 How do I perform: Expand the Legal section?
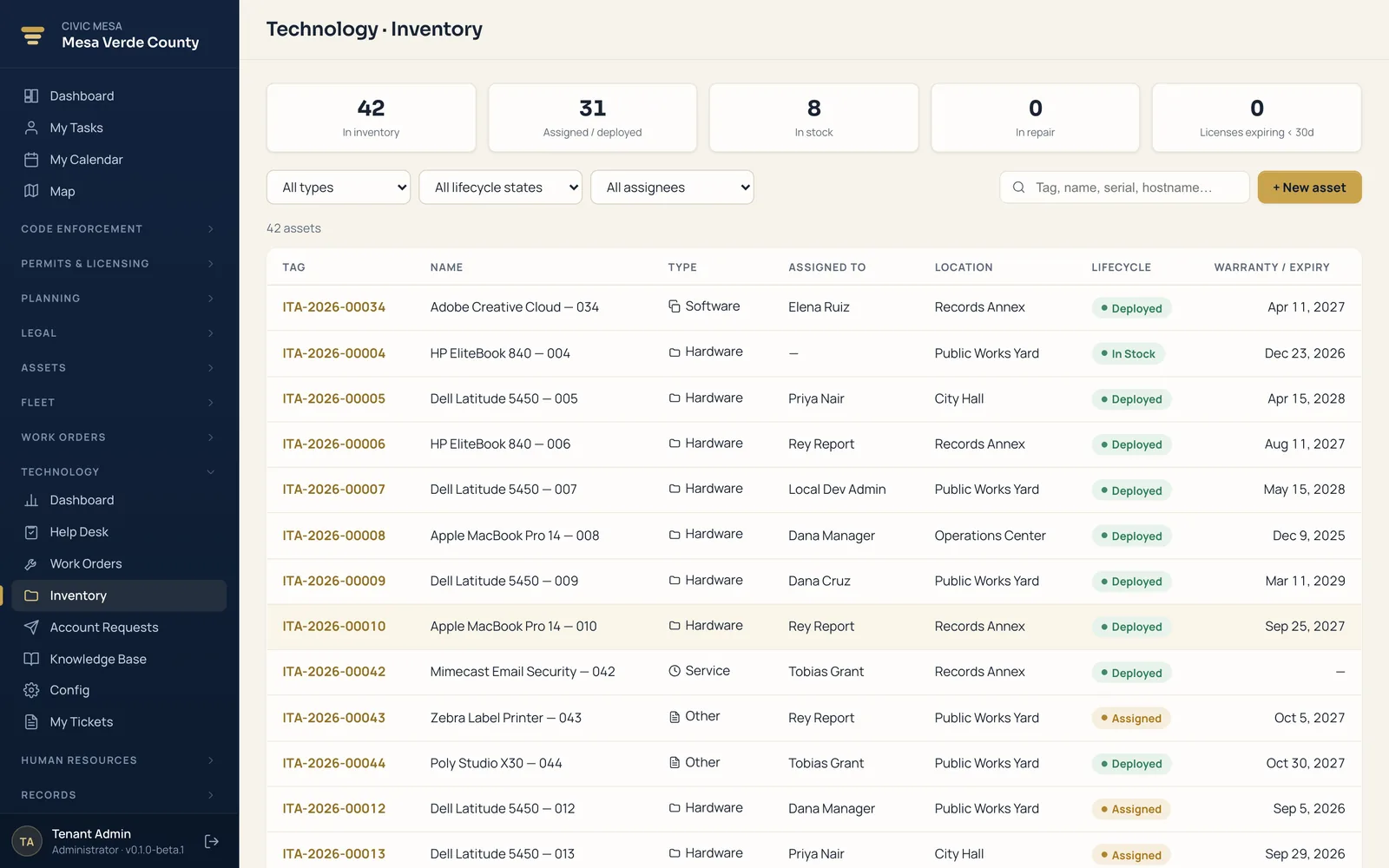(x=119, y=333)
